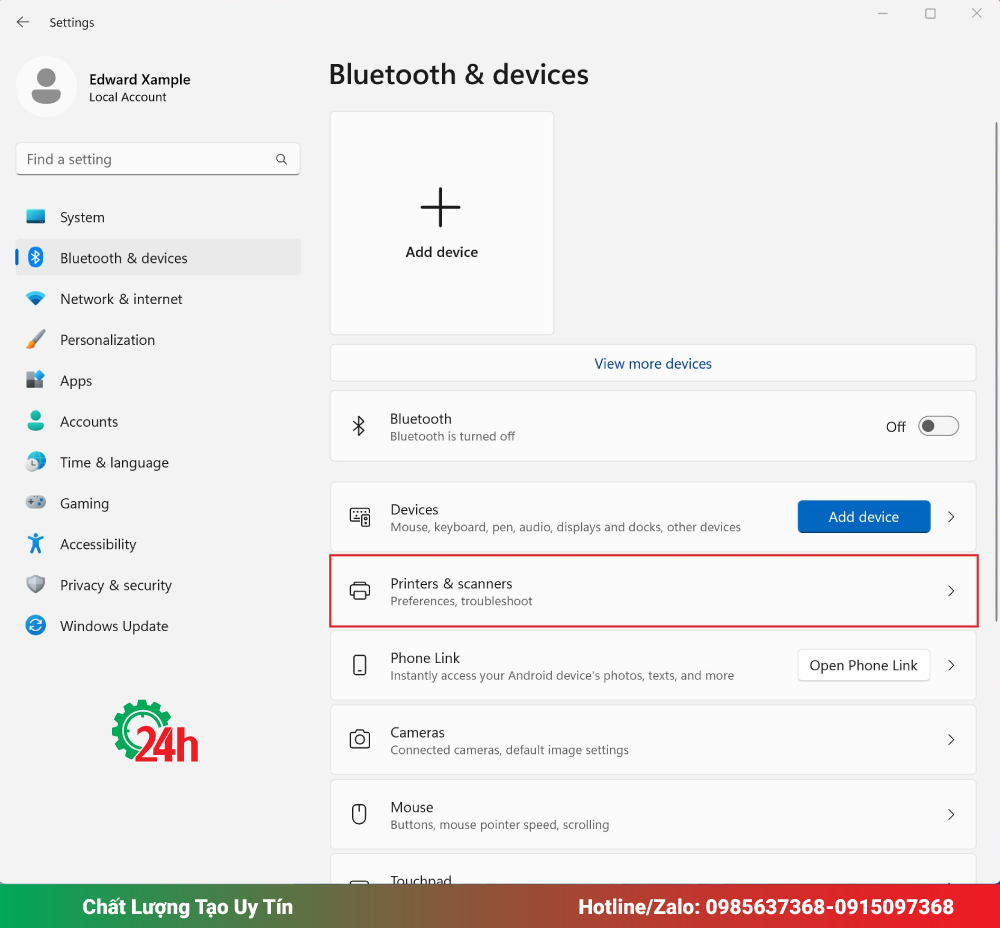Click the user profile avatar icon

coord(47,87)
